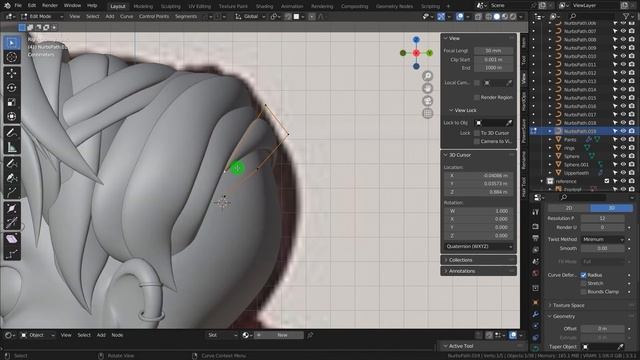This screenshot has height=360, width=640.
Task: Open the Render menu
Action: tap(50, 5)
